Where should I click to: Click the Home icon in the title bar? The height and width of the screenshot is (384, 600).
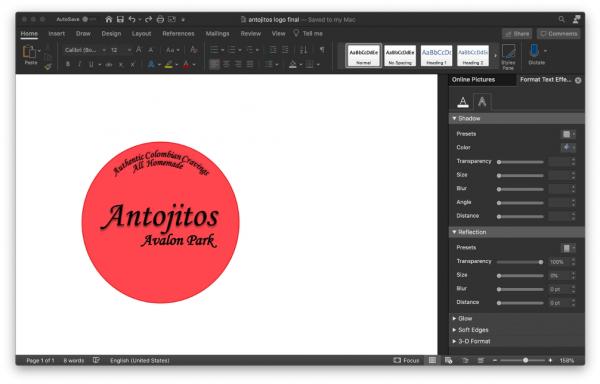point(109,19)
